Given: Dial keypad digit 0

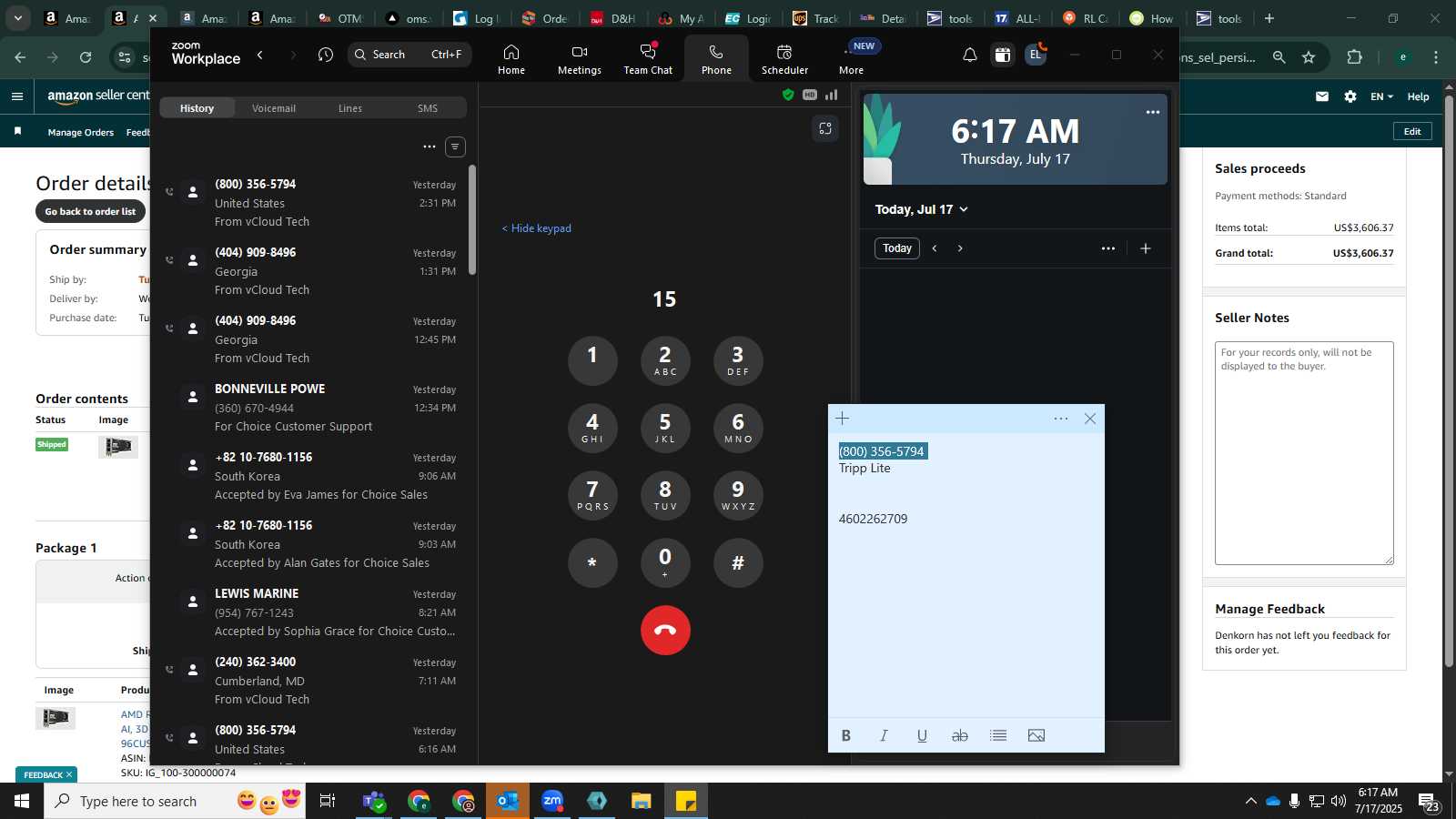Looking at the screenshot, I should tap(665, 562).
